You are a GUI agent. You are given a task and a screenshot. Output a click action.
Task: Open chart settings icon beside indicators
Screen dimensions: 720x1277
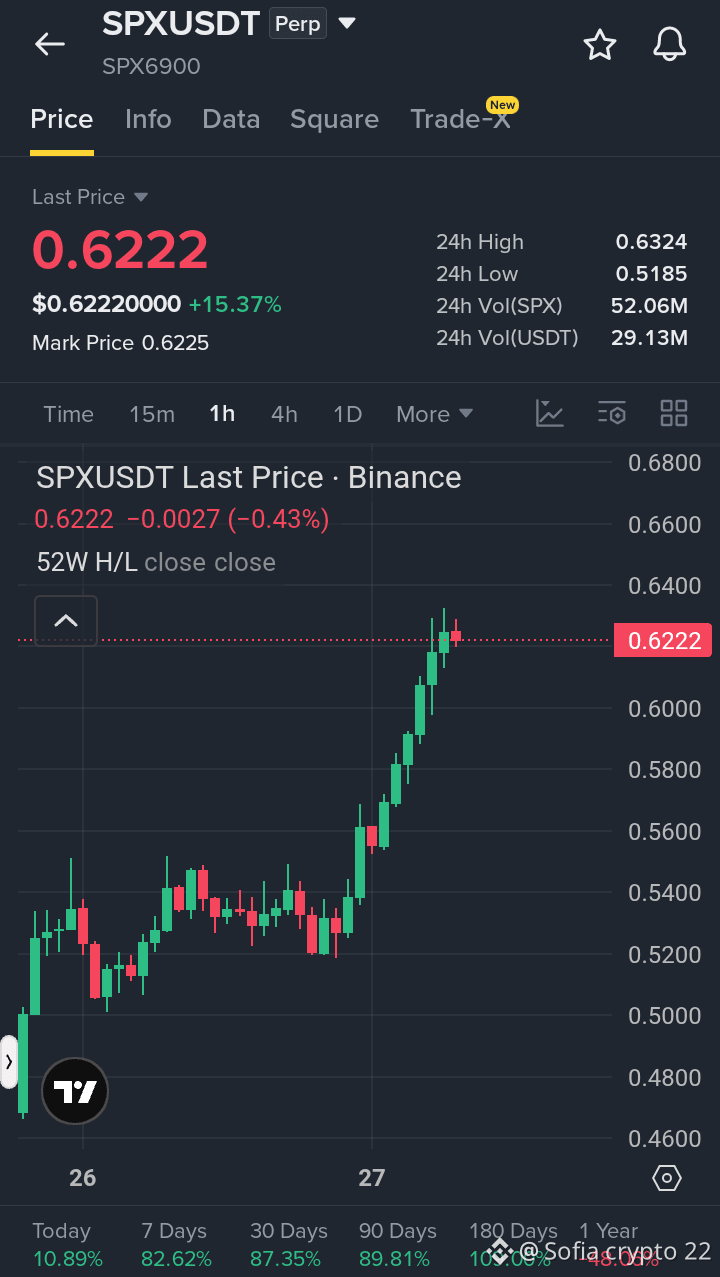611,413
